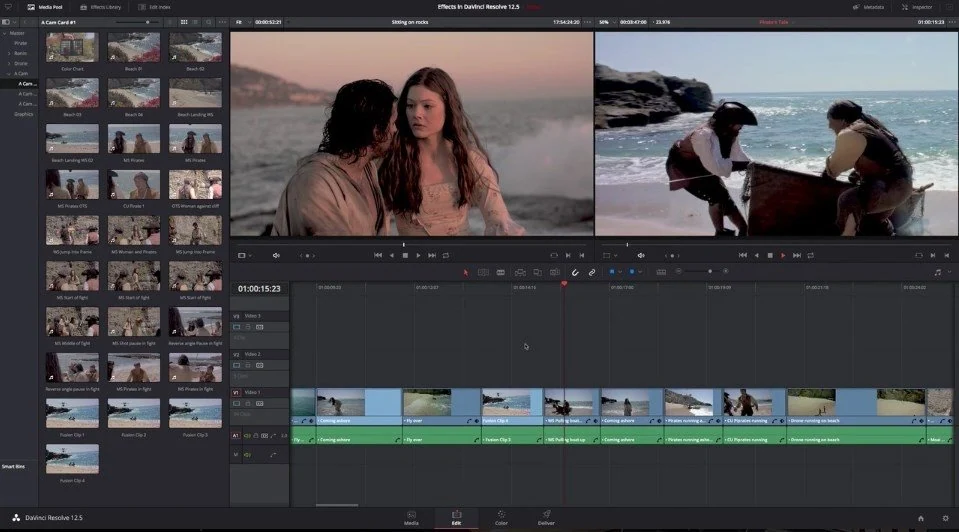Screen dimensions: 959x532
Task: Click the timeline zoom-out minus icon
Action: 678,271
